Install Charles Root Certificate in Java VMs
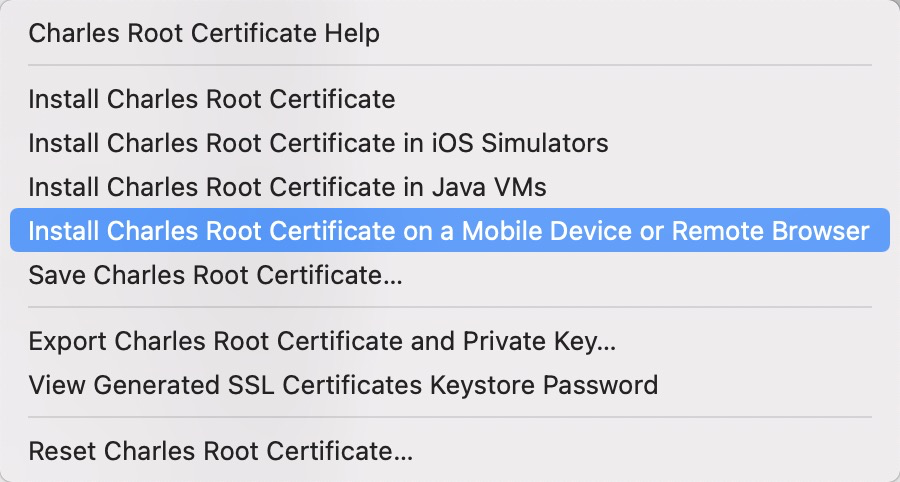 coord(287,187)
